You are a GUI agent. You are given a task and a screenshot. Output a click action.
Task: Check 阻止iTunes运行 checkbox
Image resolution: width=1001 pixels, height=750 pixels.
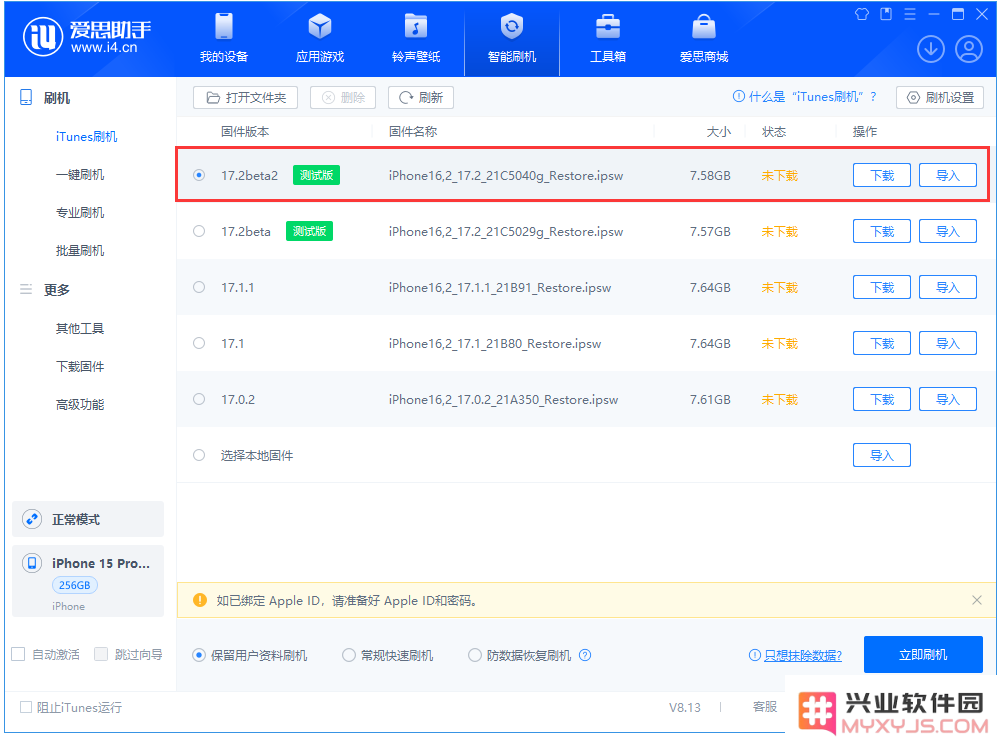(x=26, y=707)
